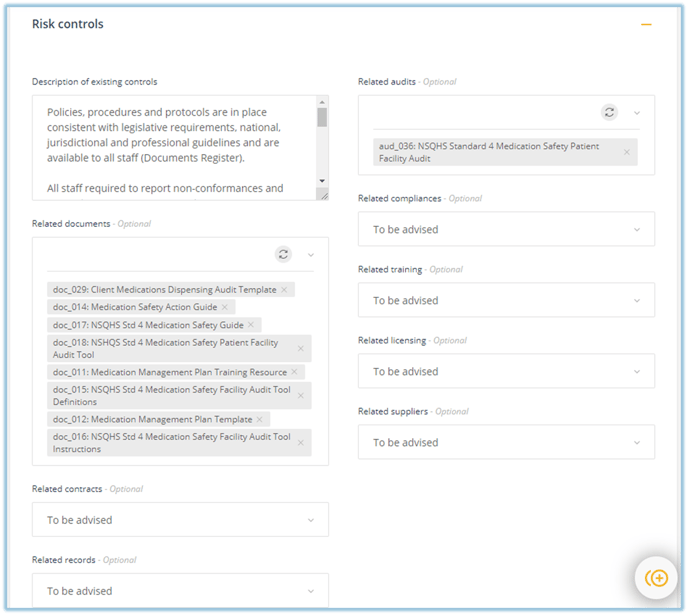Open the Related contracts dropdown
688x615 pixels.
(x=180, y=519)
